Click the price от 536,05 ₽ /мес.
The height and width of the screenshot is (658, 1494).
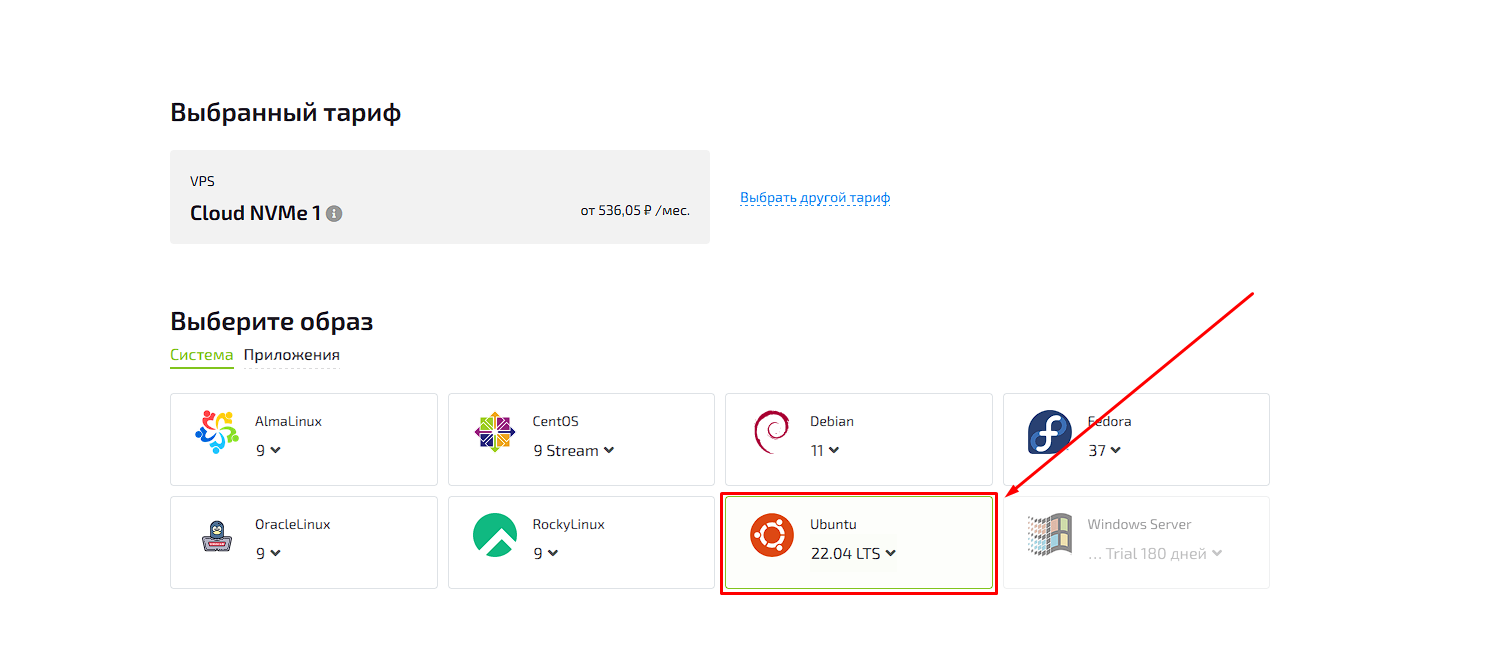[x=635, y=211]
